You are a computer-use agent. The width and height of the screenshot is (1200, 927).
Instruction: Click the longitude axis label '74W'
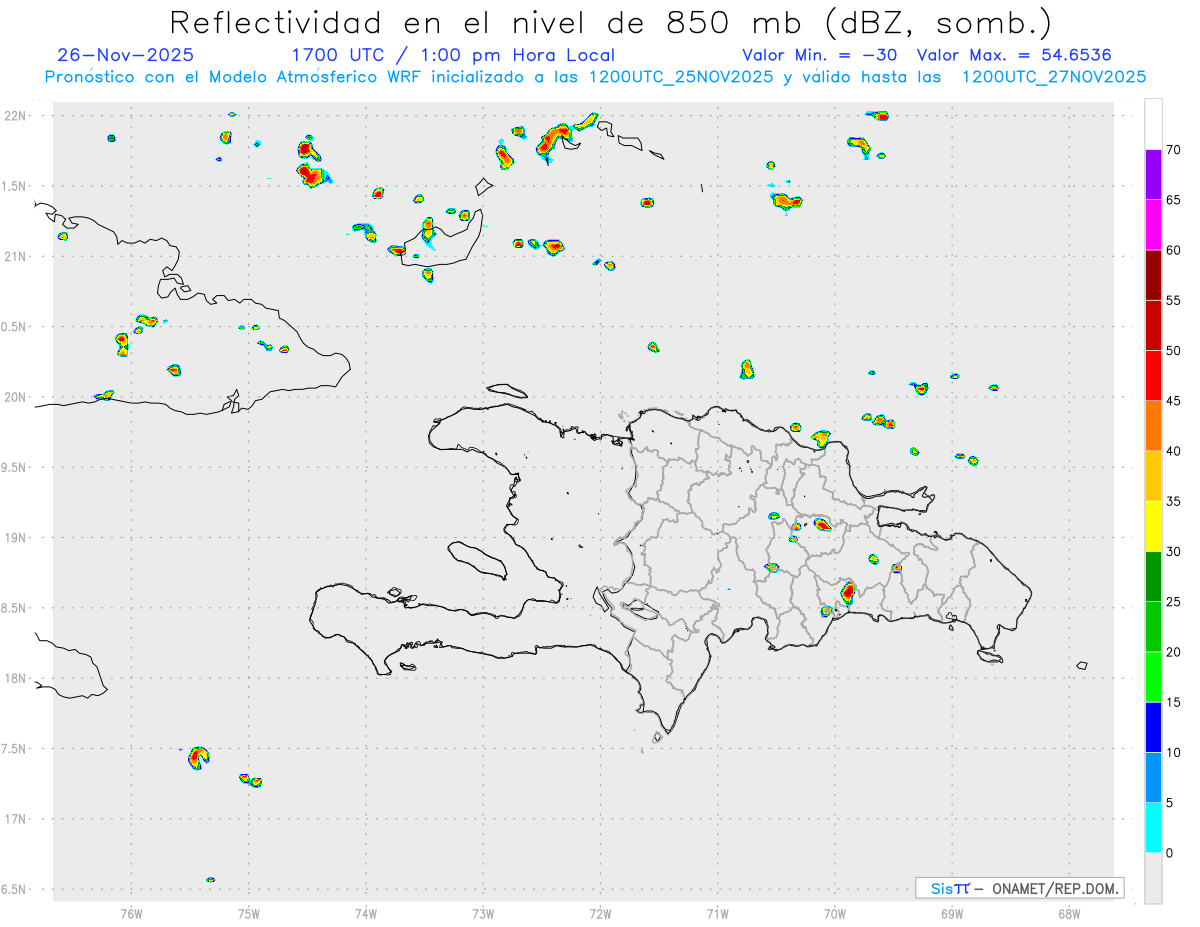(x=366, y=914)
